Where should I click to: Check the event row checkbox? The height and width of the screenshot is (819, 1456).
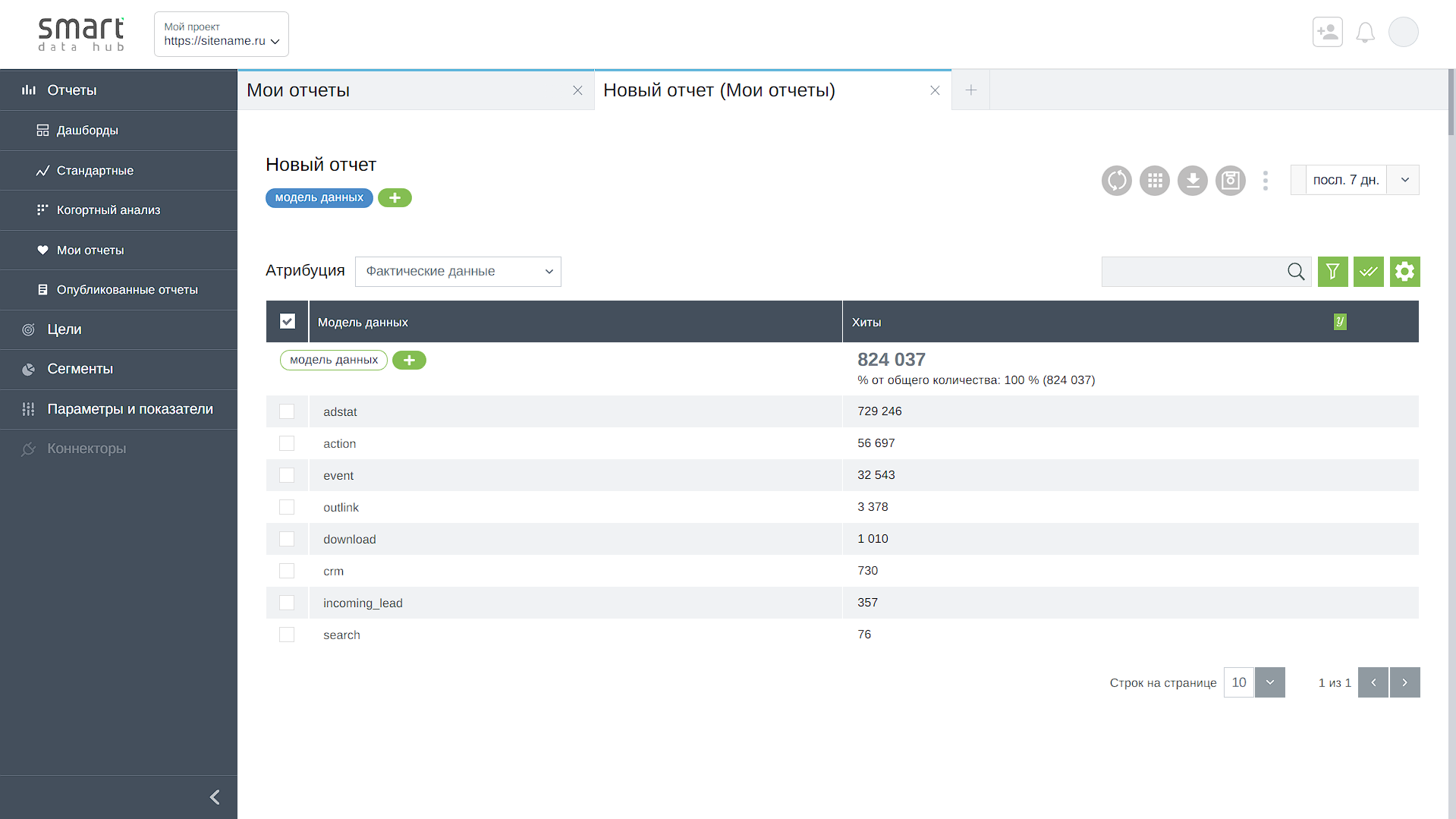287,475
